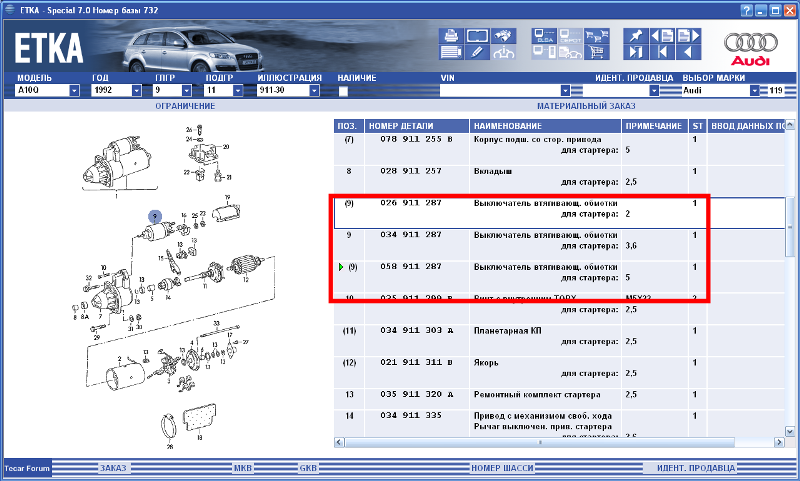Click the Tecar Forum label
Screen dimensions: 800x481
click(27, 468)
